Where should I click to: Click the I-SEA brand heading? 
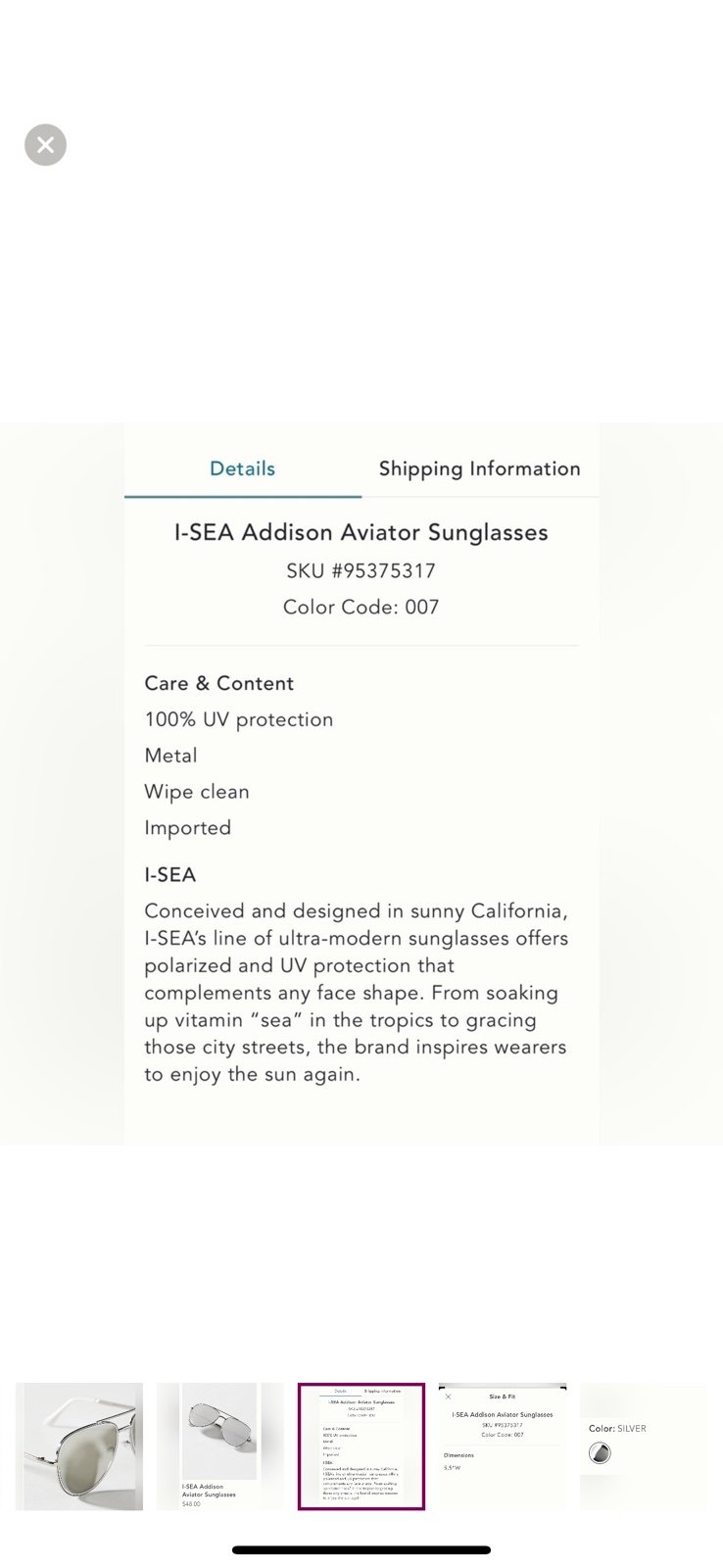point(170,874)
